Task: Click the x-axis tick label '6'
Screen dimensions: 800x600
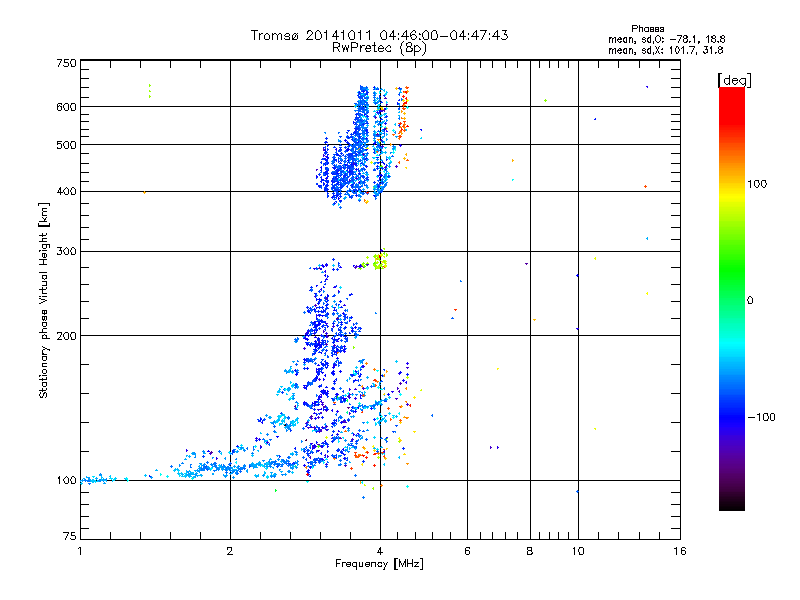Action: [x=467, y=551]
